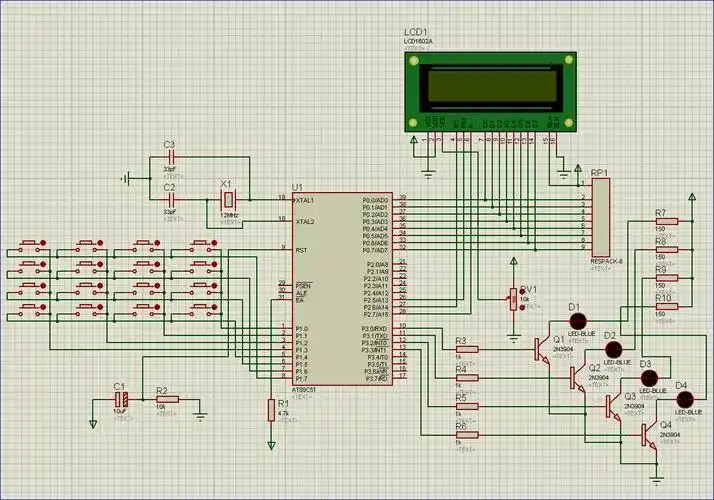Select the X1 12MHz crystal symbol
Image resolution: width=714 pixels, height=500 pixels.
point(228,201)
